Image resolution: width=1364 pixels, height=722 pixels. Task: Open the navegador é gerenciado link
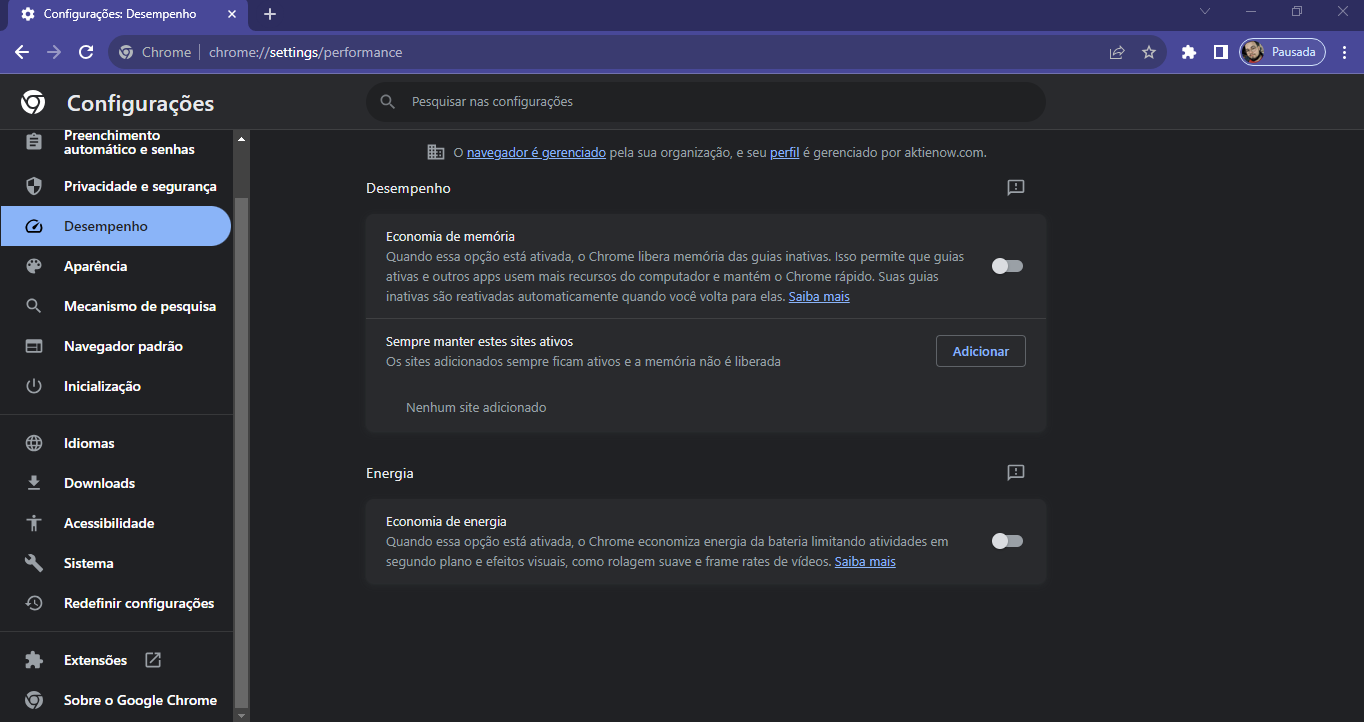pyautogui.click(x=536, y=153)
